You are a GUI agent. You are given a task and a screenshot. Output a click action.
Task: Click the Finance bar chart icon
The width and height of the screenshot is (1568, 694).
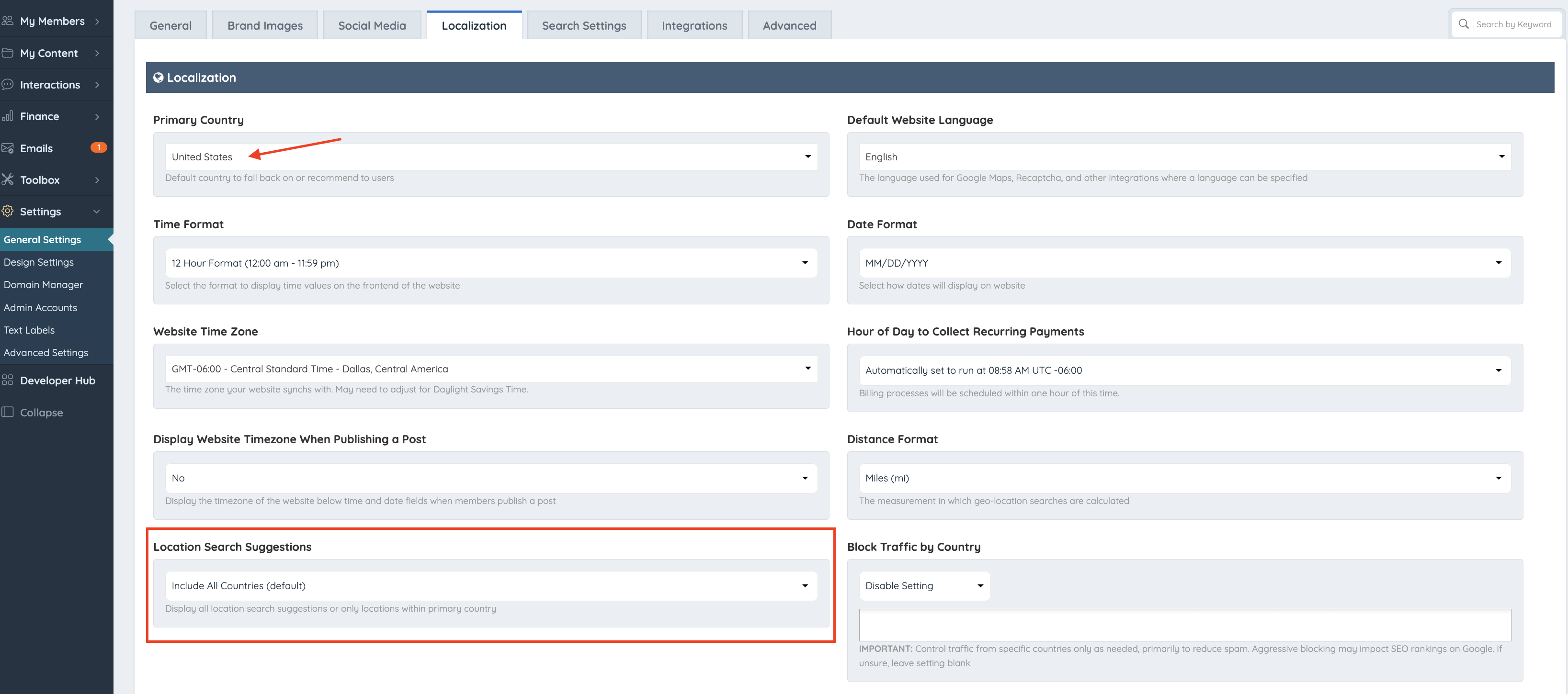[7, 116]
